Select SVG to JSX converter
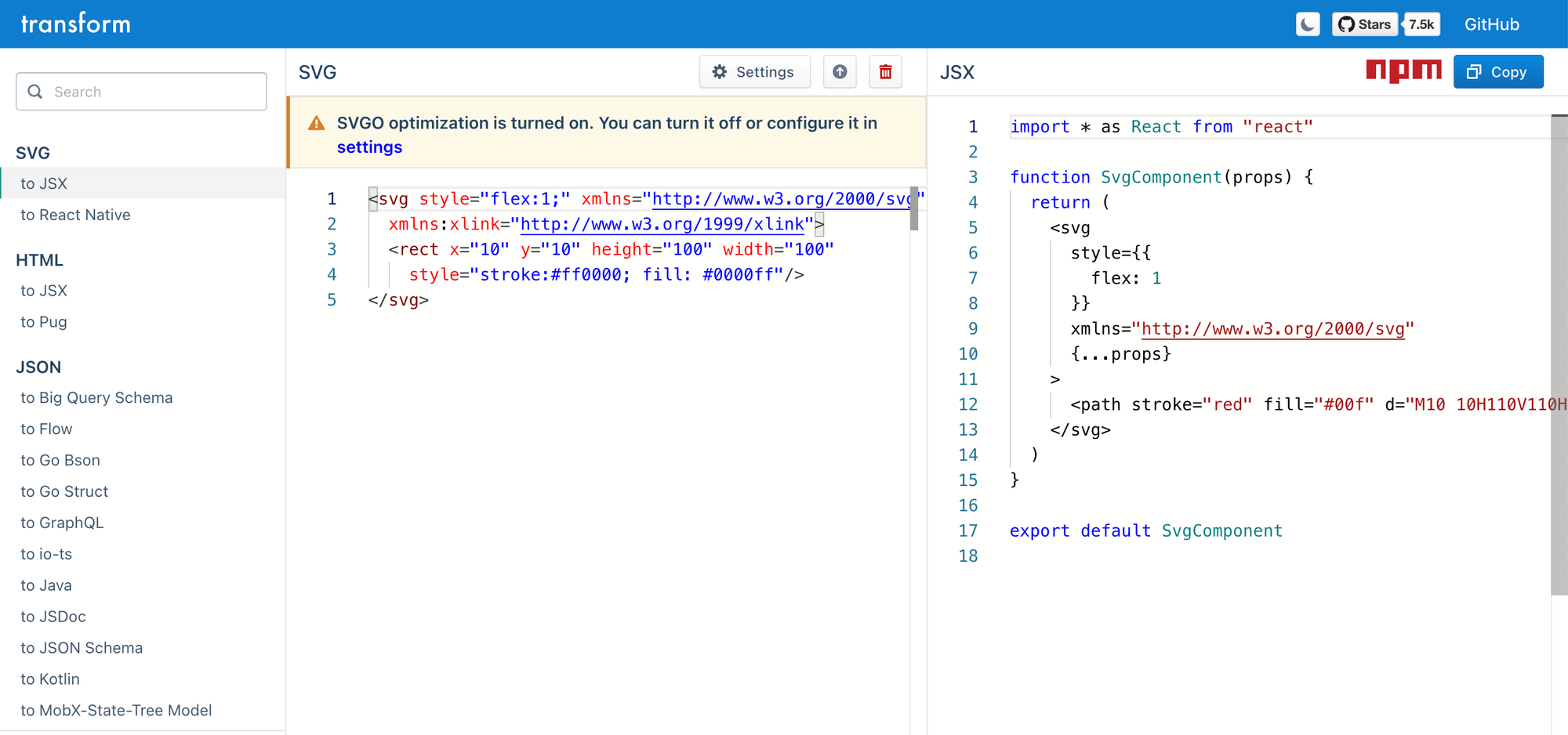The image size is (1568, 735). (x=143, y=183)
